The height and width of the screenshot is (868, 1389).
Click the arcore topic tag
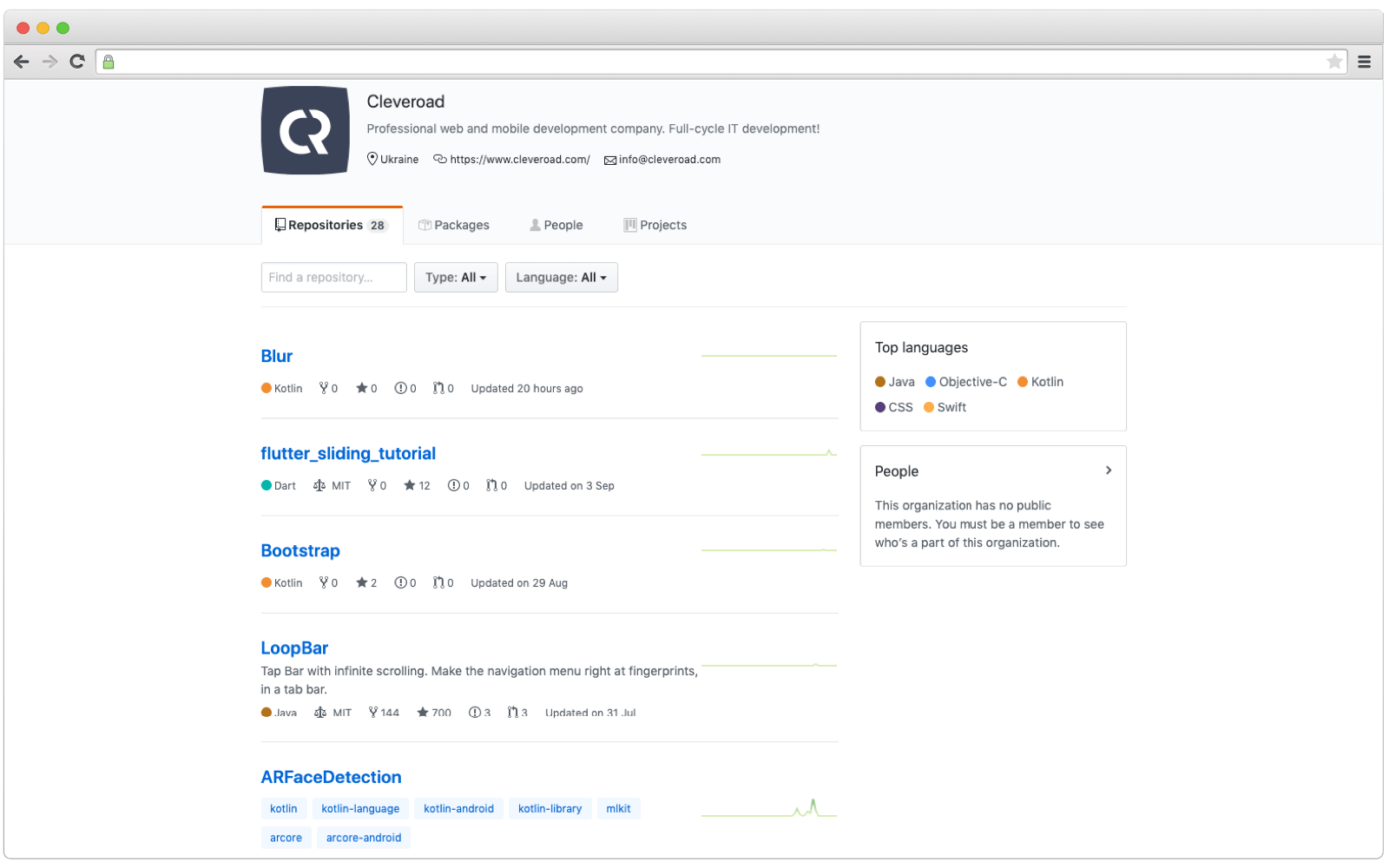click(286, 838)
